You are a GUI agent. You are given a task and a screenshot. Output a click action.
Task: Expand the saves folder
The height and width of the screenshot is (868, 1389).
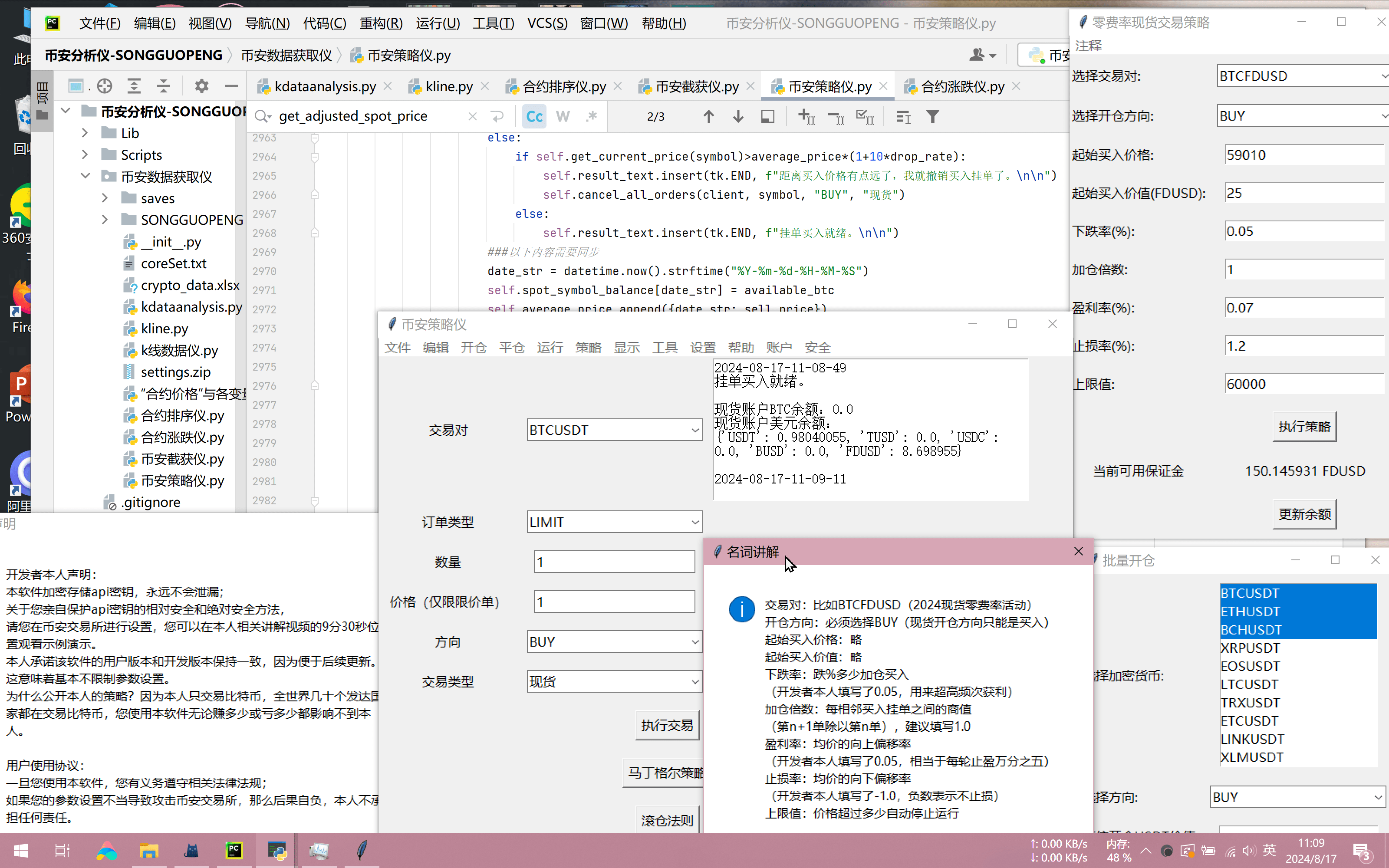105,198
